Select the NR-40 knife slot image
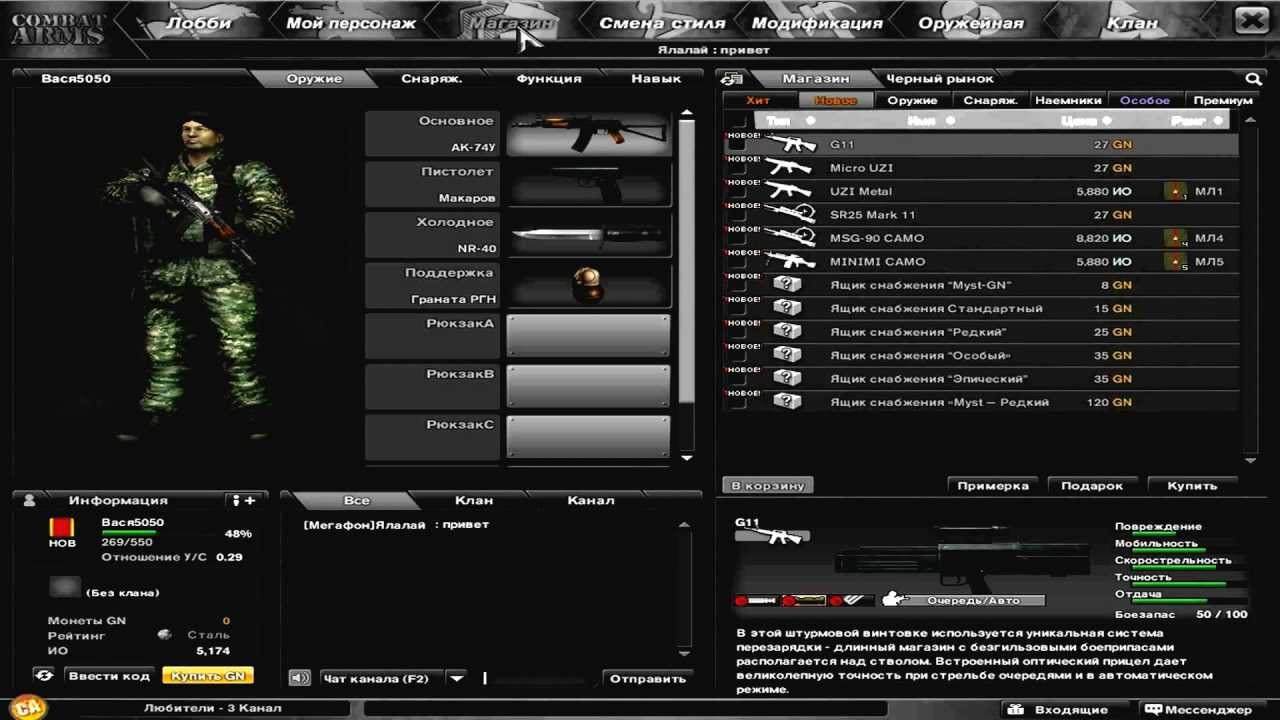 click(588, 235)
